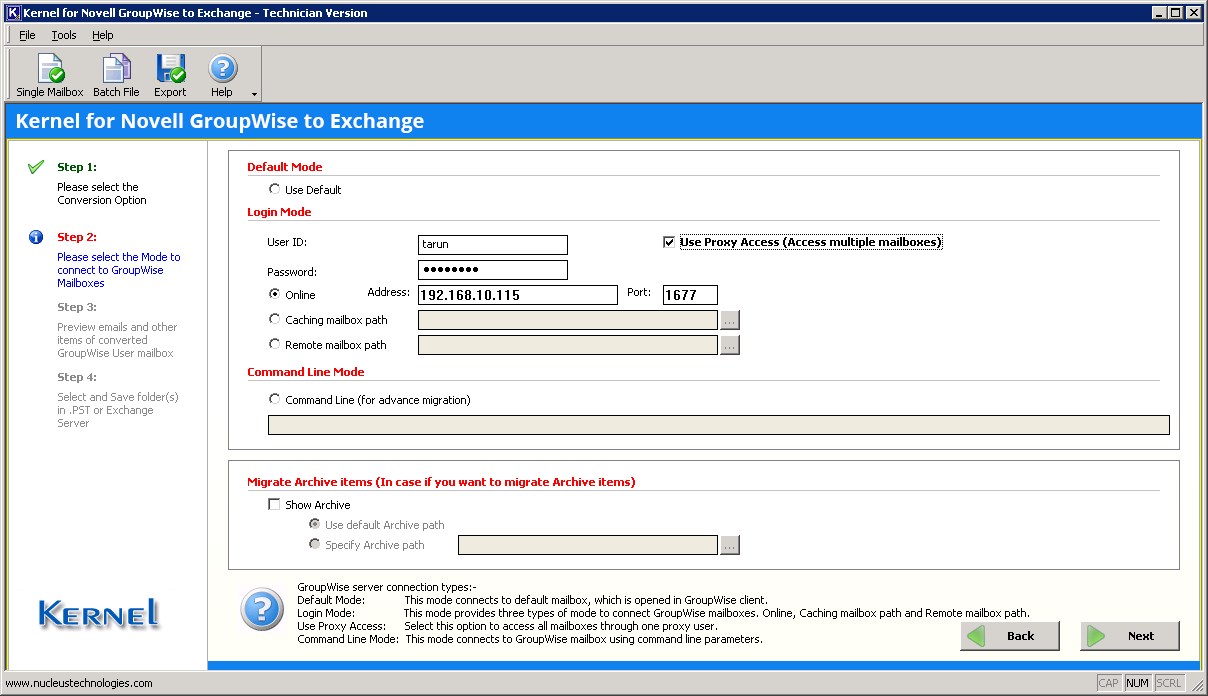Select the Online radio button
This screenshot has width=1208, height=696.
(x=275, y=294)
